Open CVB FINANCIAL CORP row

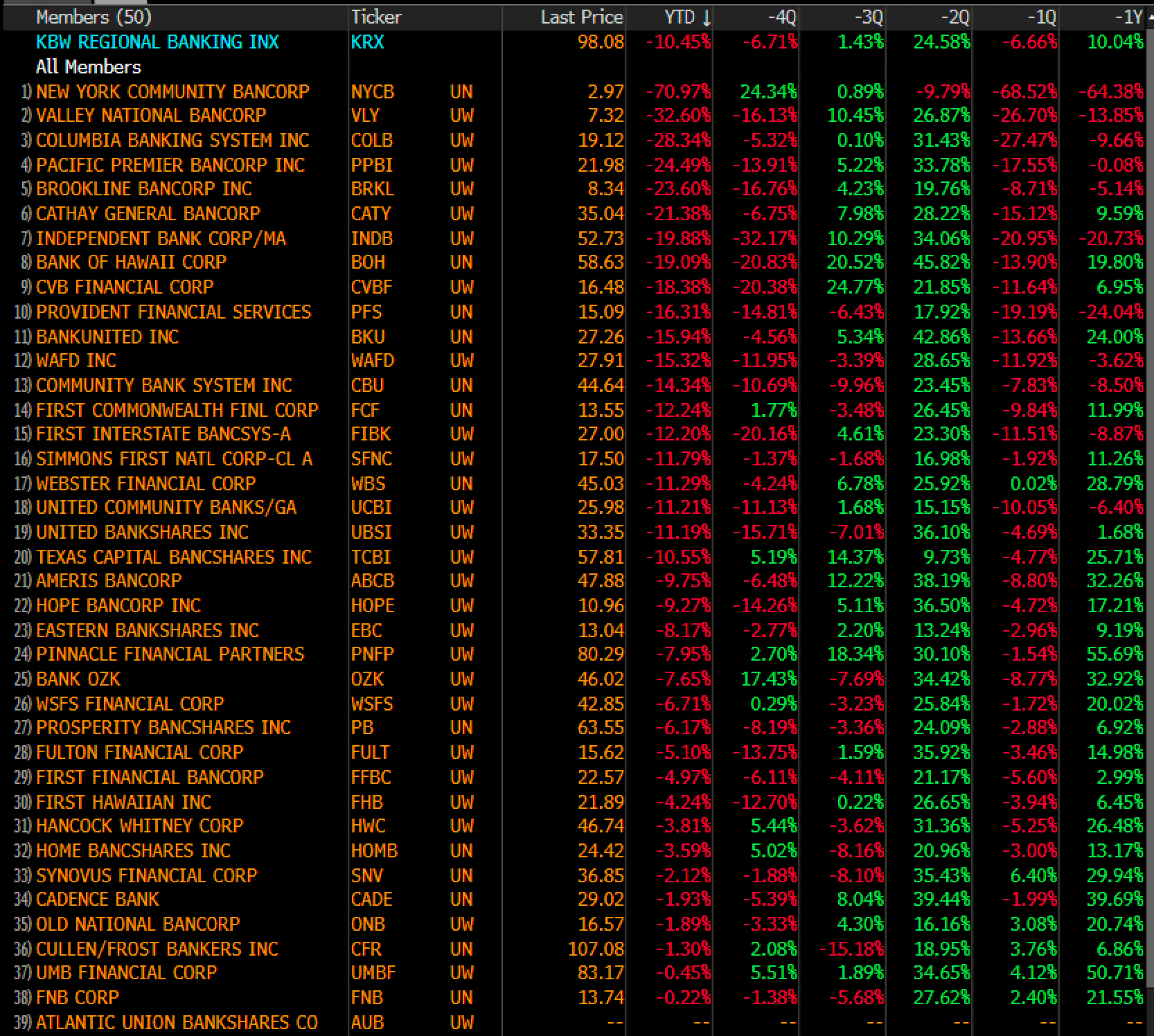pyautogui.click(x=575, y=287)
